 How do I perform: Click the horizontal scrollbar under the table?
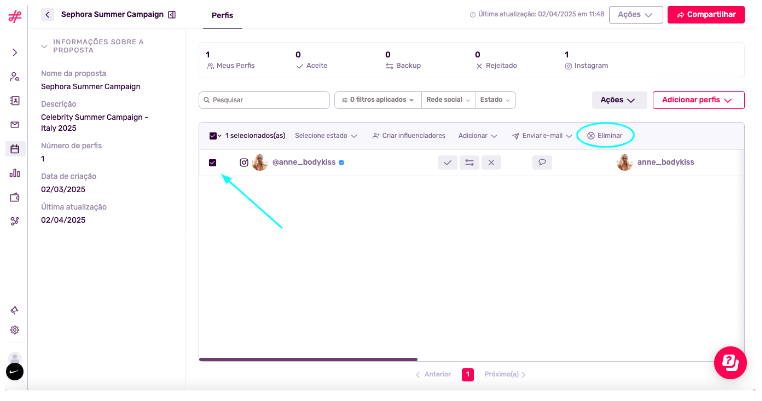pyautogui.click(x=308, y=360)
